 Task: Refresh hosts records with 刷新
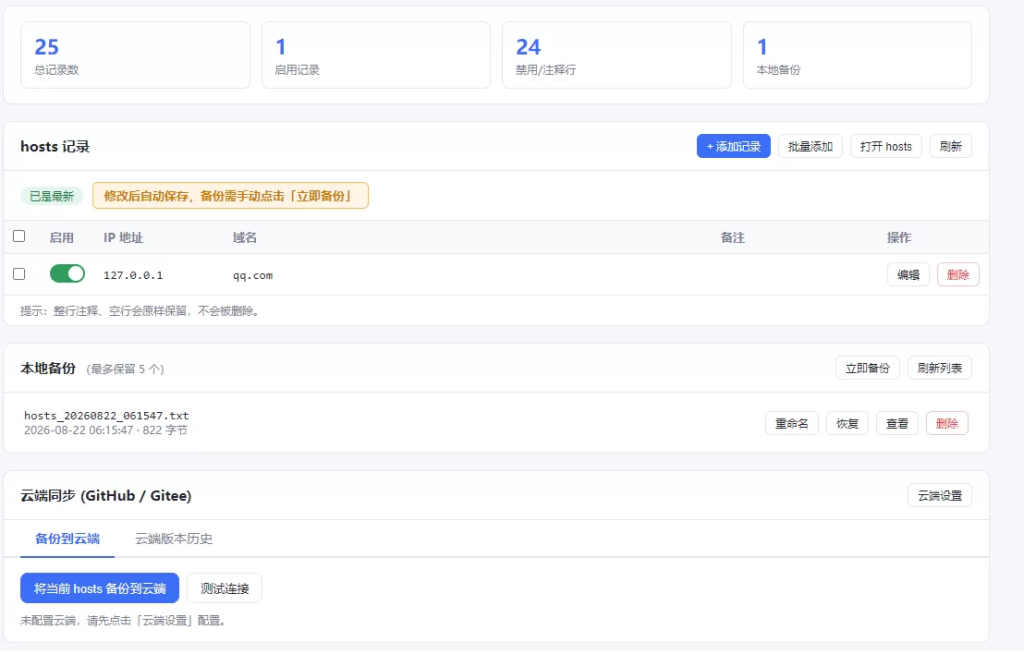point(950,146)
